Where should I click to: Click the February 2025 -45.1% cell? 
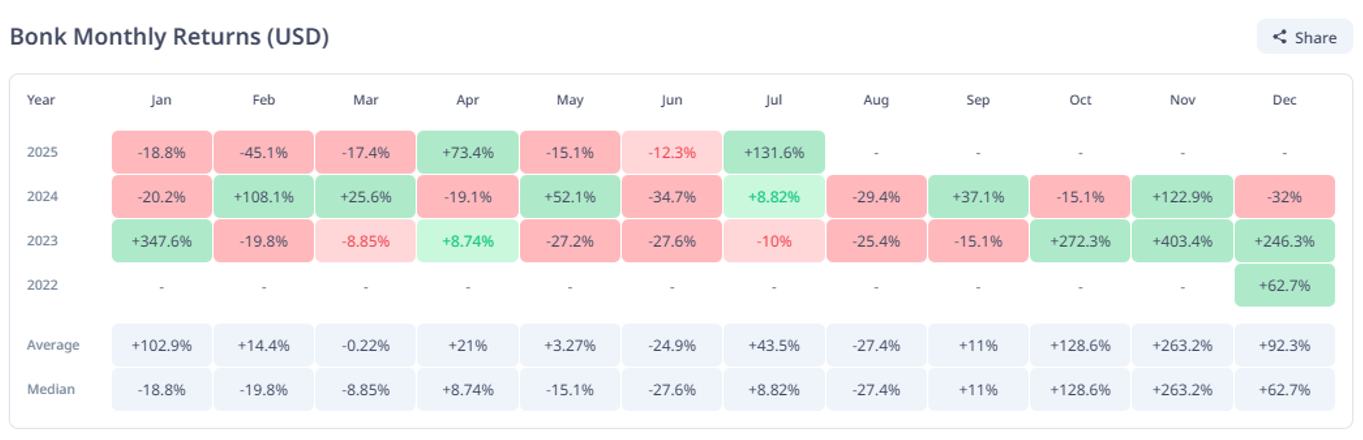264,153
